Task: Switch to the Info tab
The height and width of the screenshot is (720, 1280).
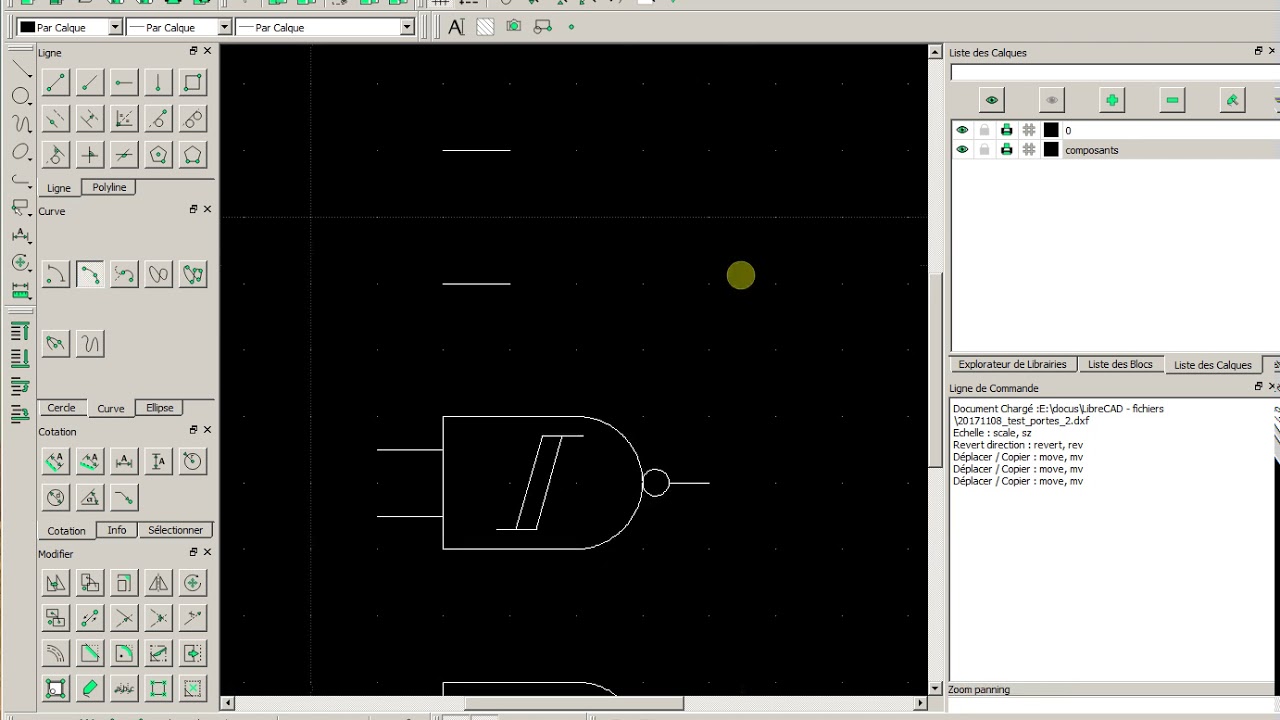Action: coord(117,530)
